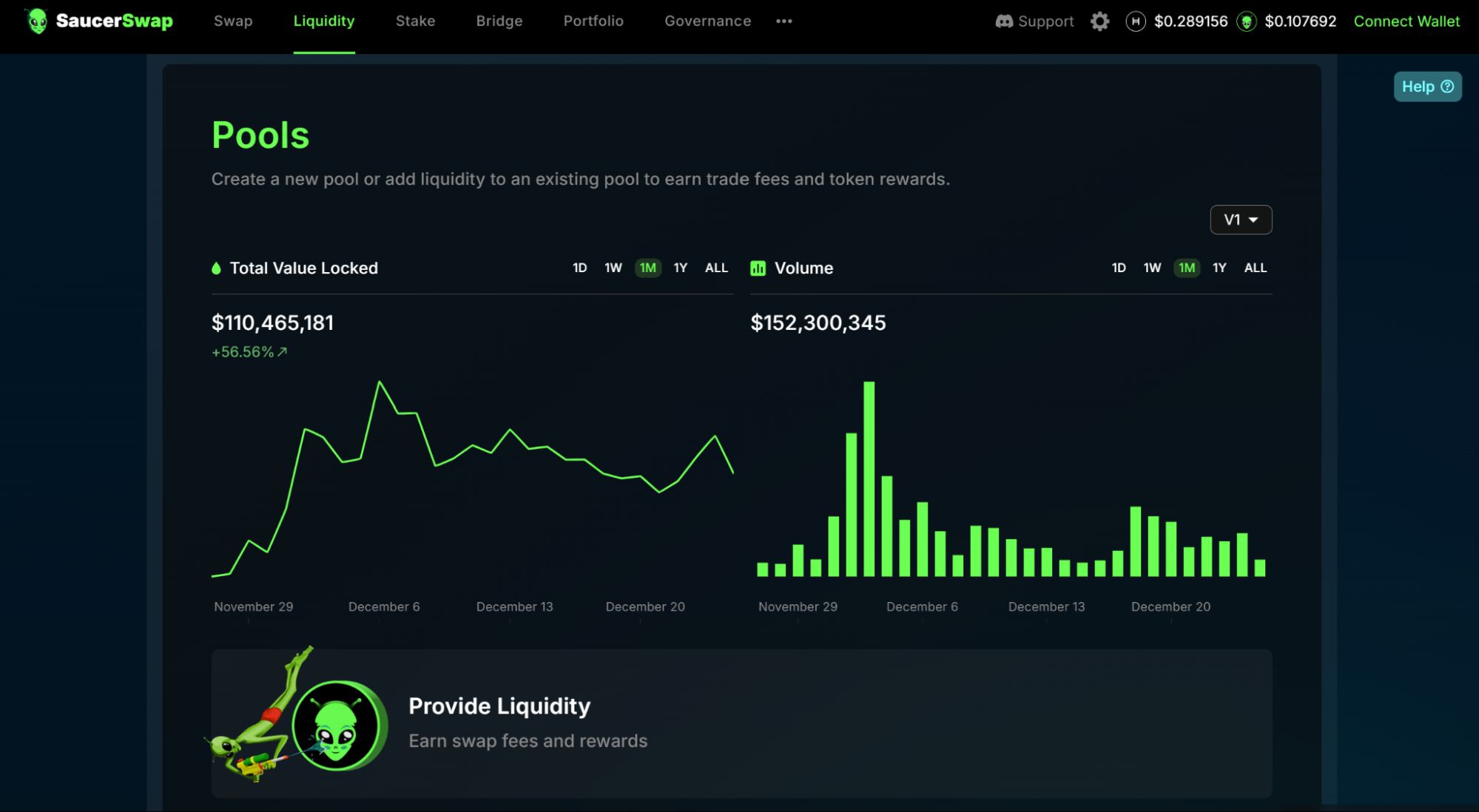Click Connect Wallet
Image resolution: width=1479 pixels, height=812 pixels.
pyautogui.click(x=1406, y=21)
